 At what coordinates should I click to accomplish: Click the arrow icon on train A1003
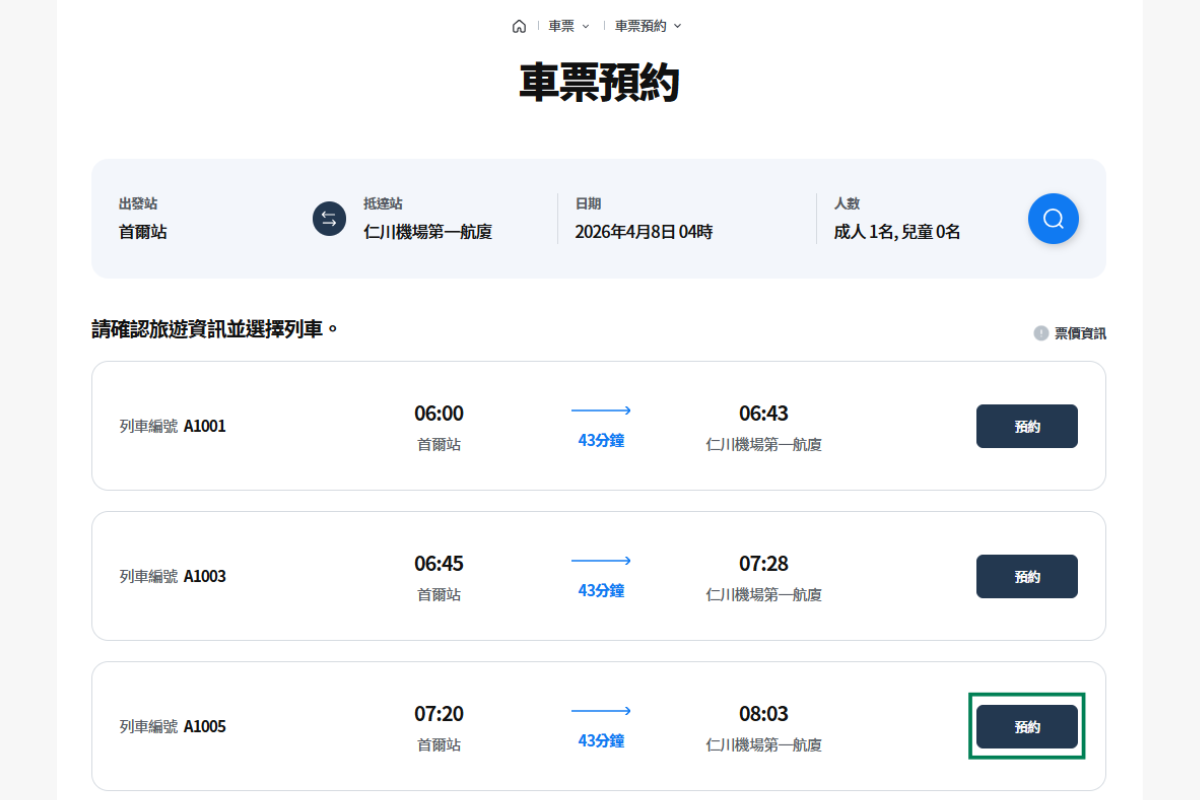point(600,561)
